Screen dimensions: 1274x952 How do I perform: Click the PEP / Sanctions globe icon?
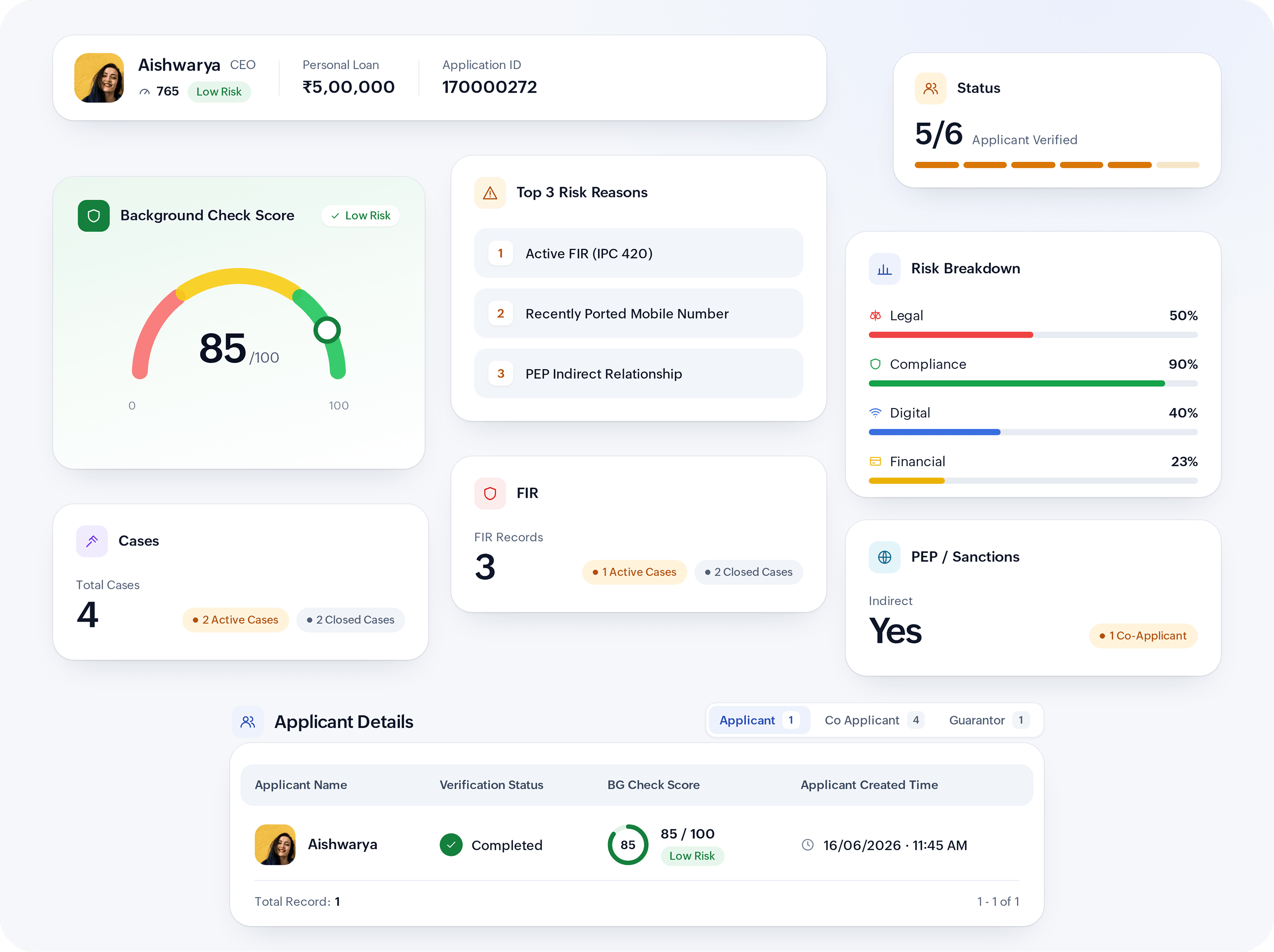pos(884,557)
